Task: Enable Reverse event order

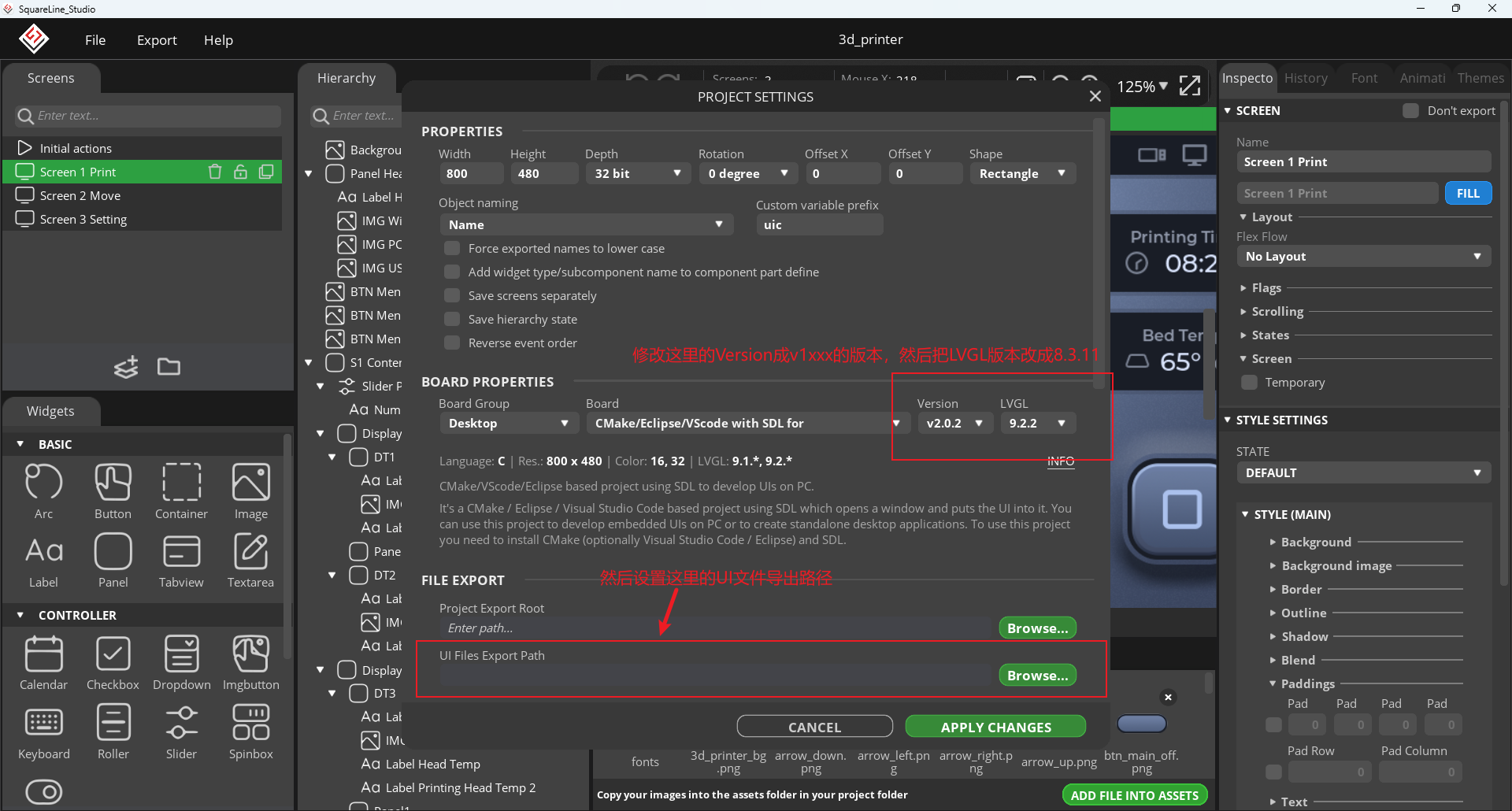Action: [x=452, y=343]
